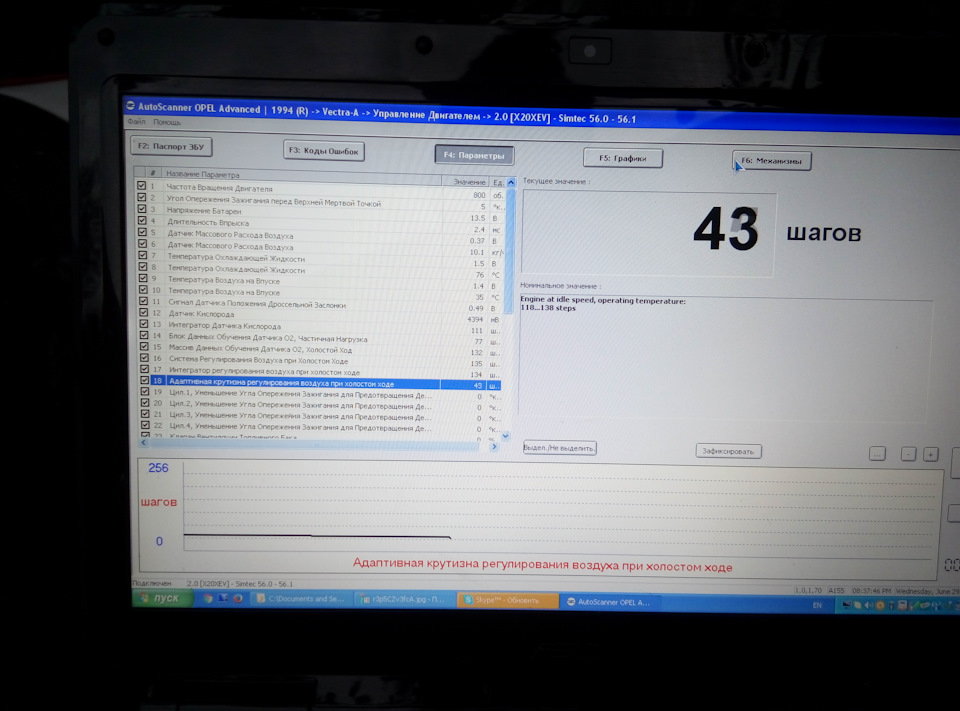
Task: Toggle checkbox for row 13 Интегратор Датчика Кислорода
Action: coord(143,323)
